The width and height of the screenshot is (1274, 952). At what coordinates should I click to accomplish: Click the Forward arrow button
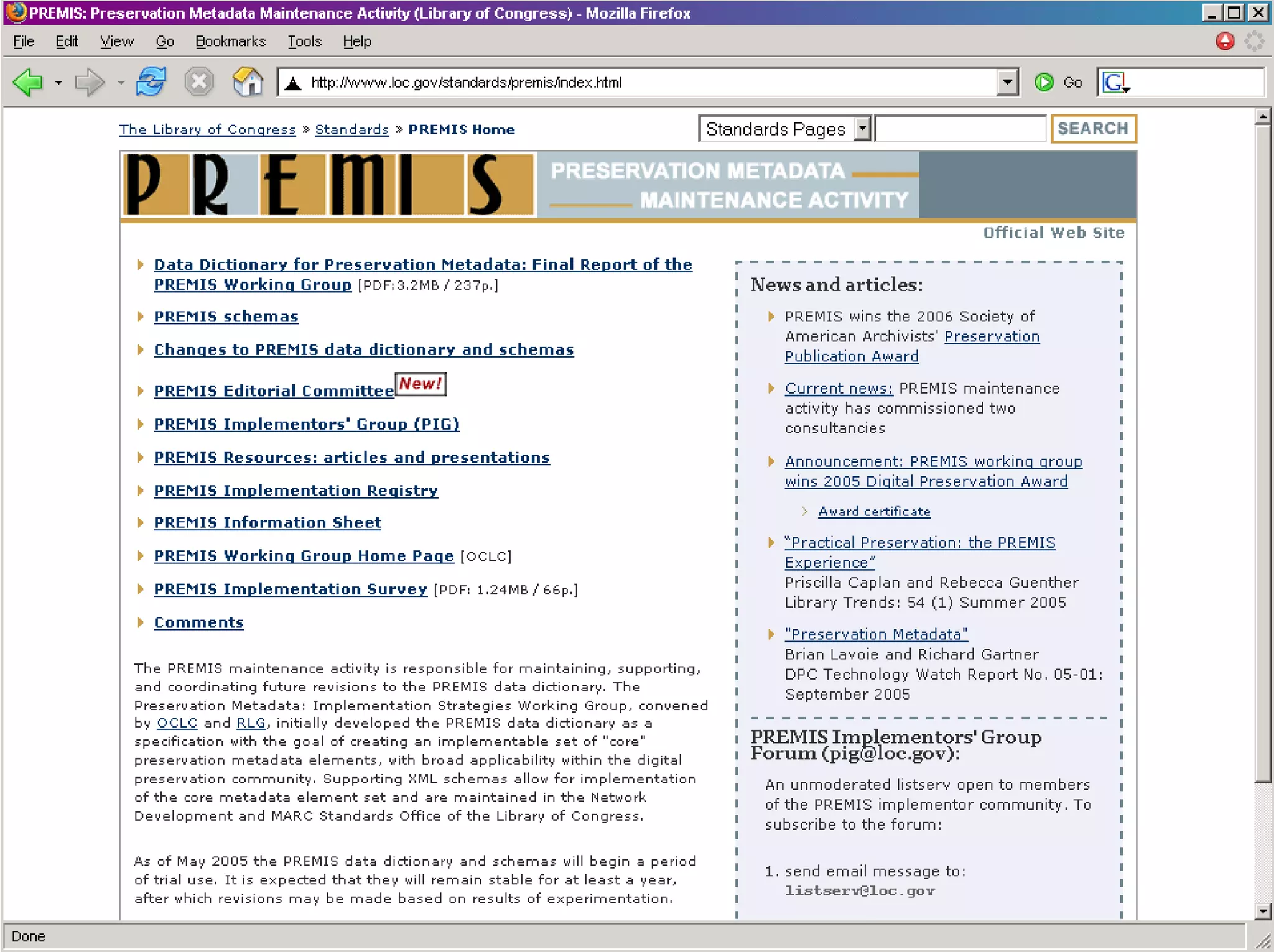point(89,82)
